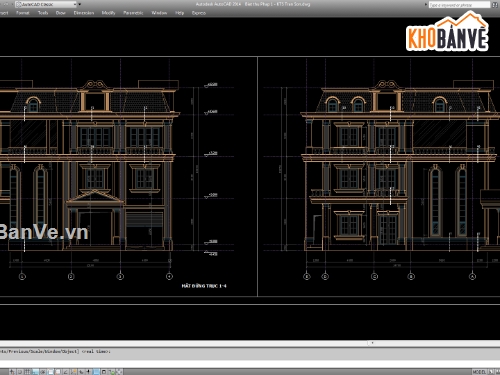Toggle Dynamic Input in status bar
Screen dimensions: 500x375
[81, 372]
